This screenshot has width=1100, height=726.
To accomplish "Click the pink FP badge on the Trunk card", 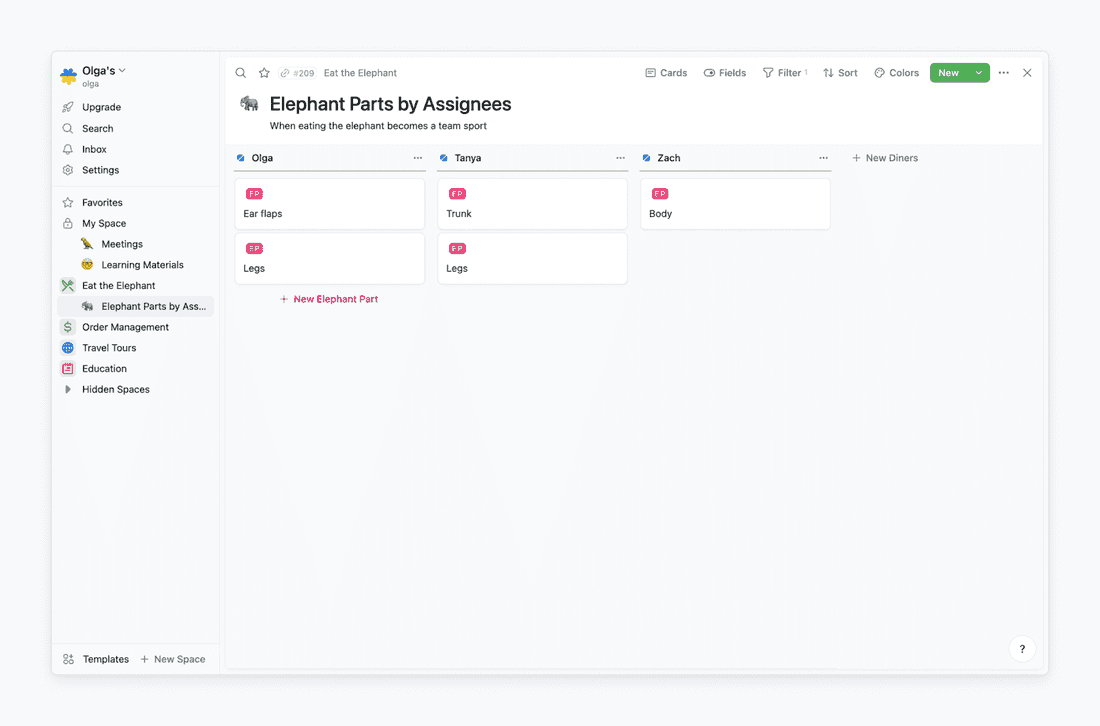I will (456, 193).
